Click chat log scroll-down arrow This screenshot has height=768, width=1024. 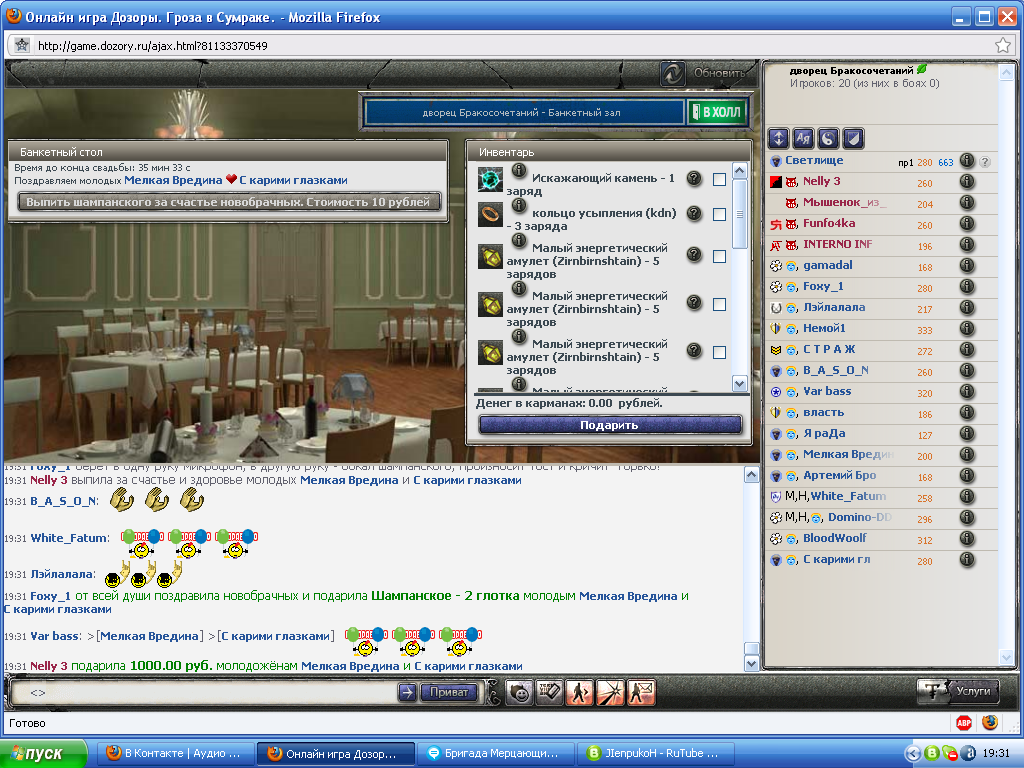click(752, 664)
